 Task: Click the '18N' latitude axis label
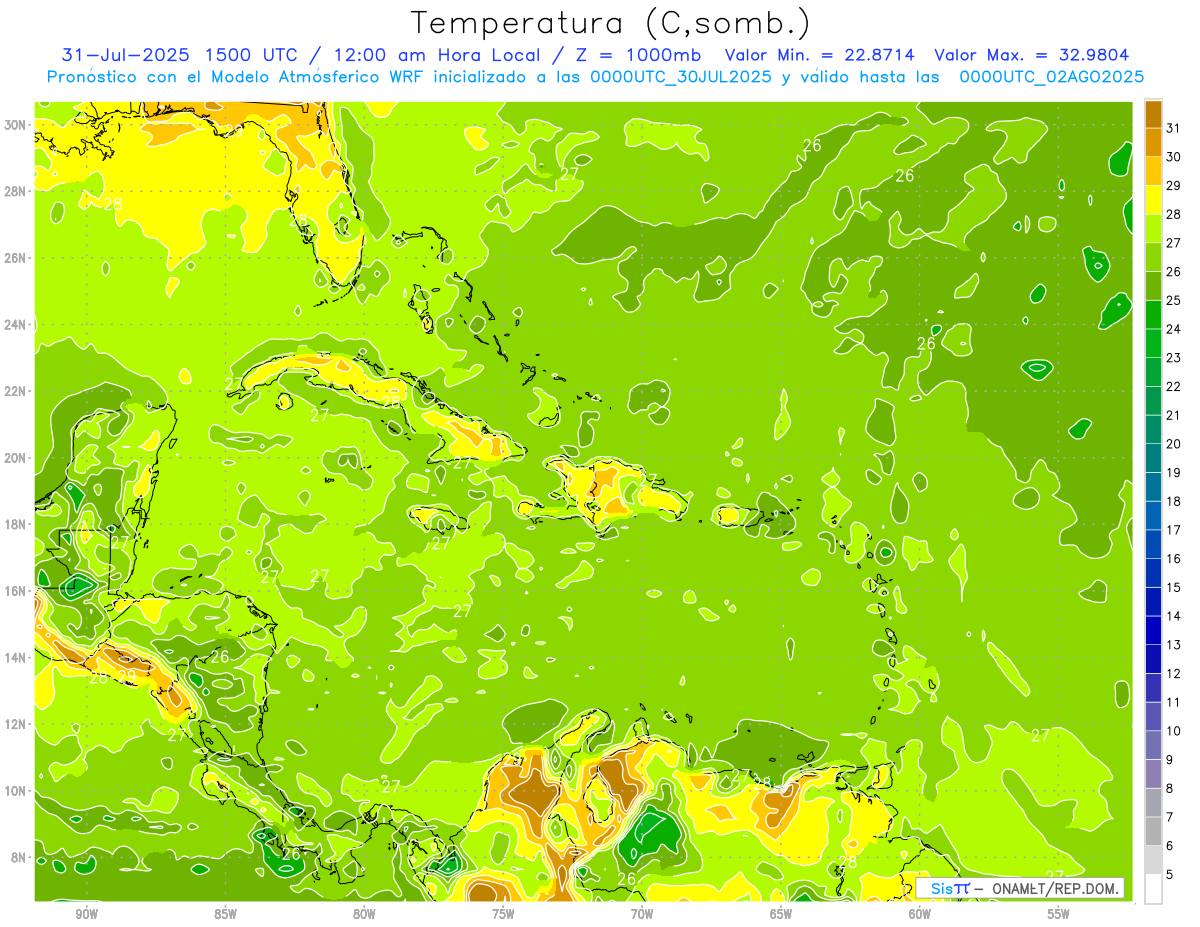tap(15, 524)
